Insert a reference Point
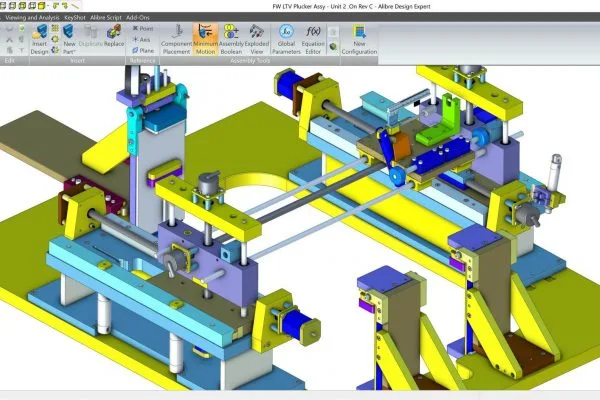The image size is (600, 400). point(143,28)
